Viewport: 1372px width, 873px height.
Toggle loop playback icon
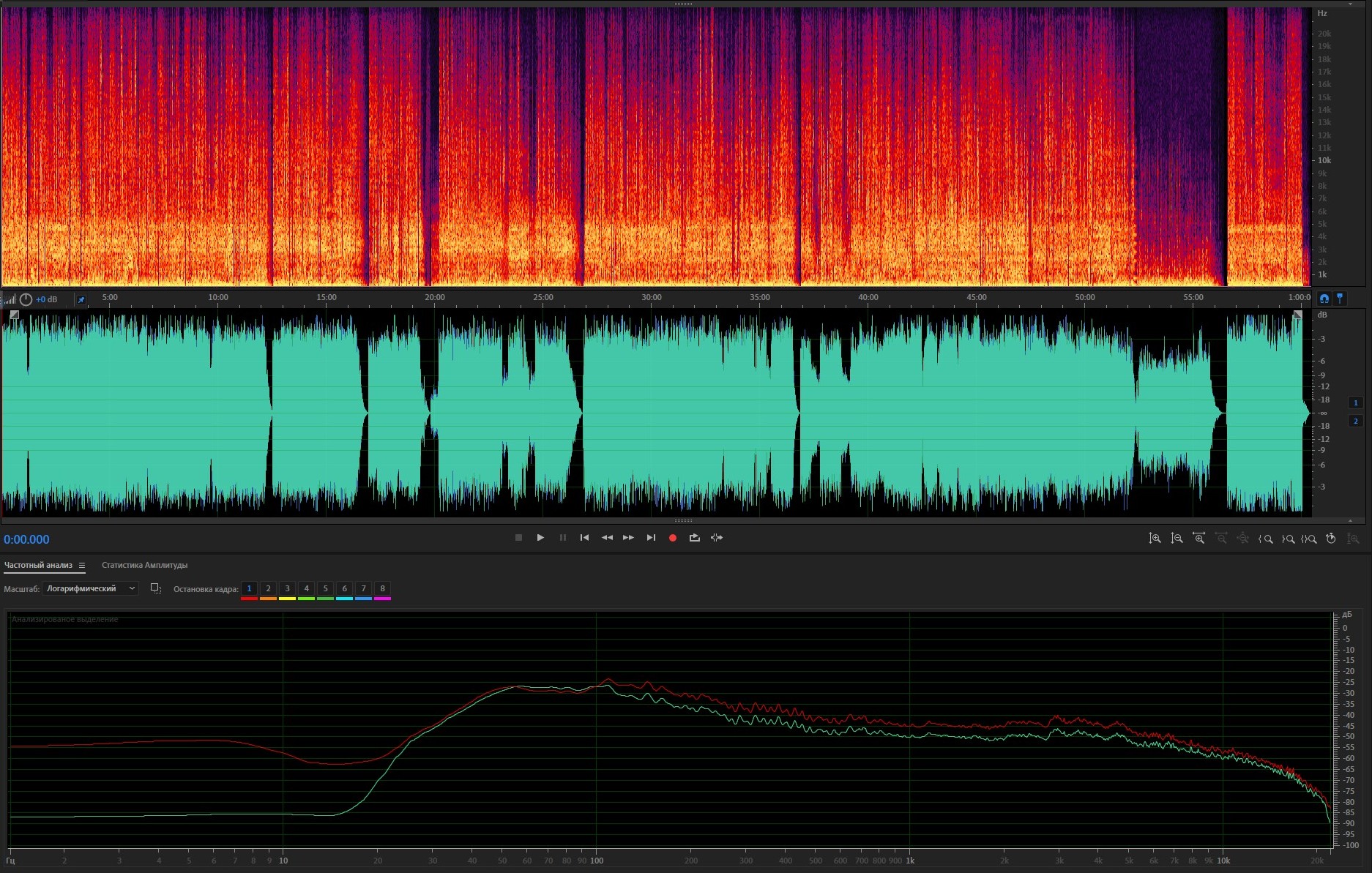point(694,538)
